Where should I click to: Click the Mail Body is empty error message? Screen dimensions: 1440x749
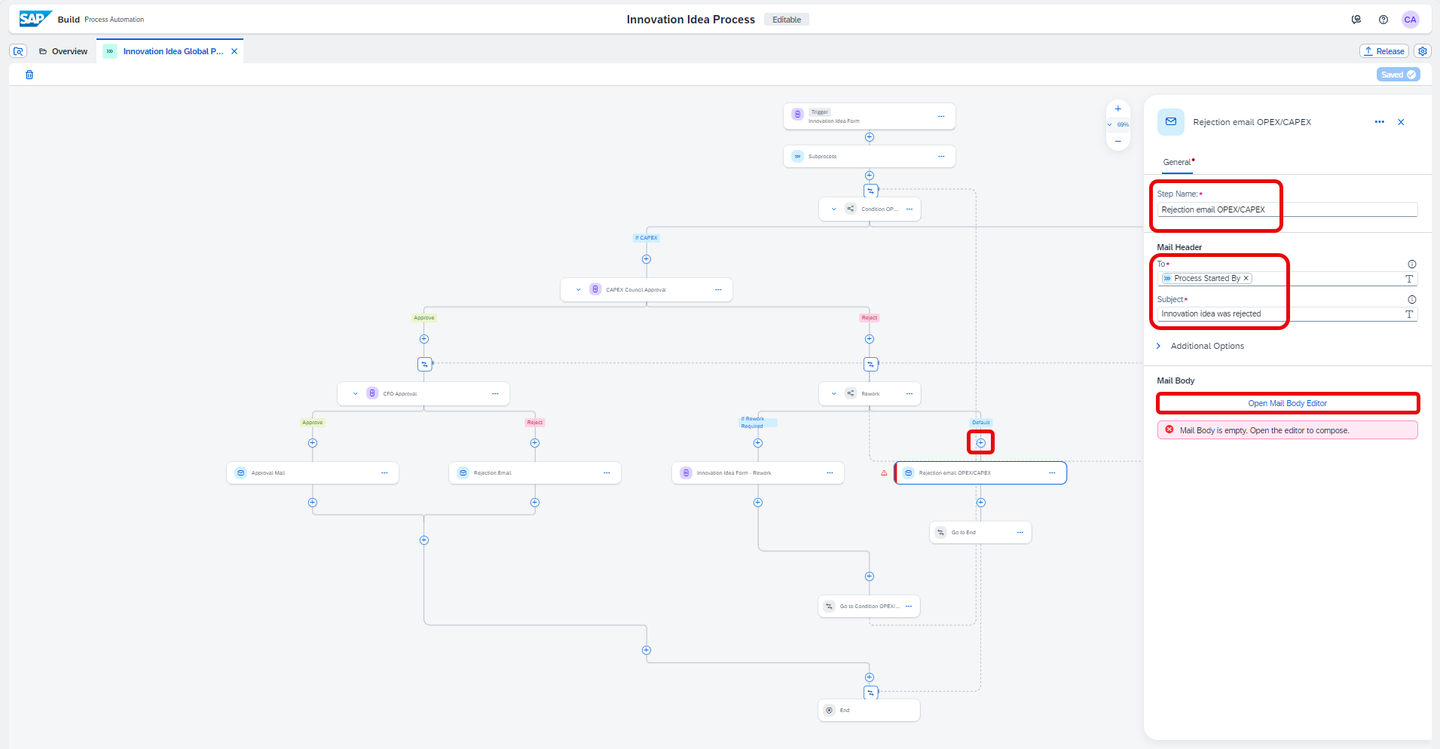(1287, 430)
